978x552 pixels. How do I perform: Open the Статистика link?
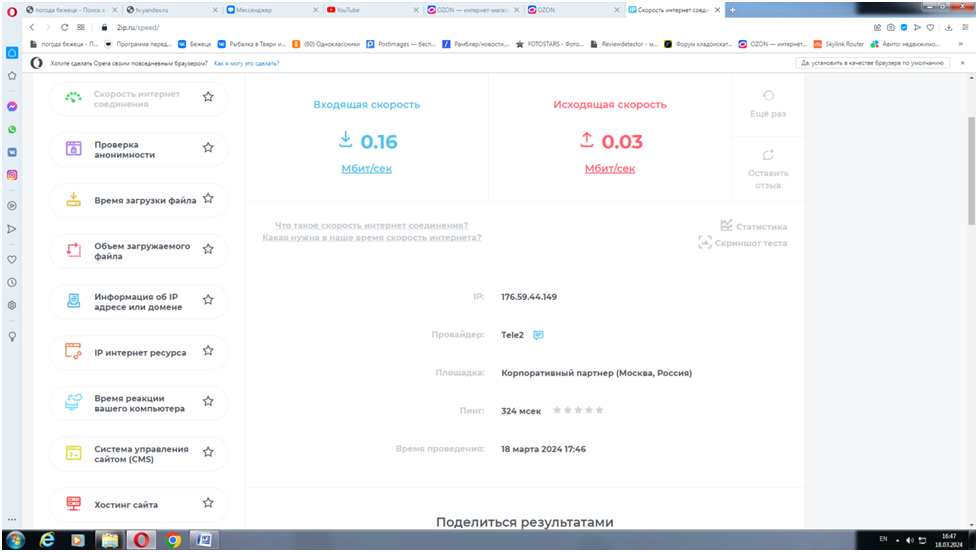tap(753, 226)
